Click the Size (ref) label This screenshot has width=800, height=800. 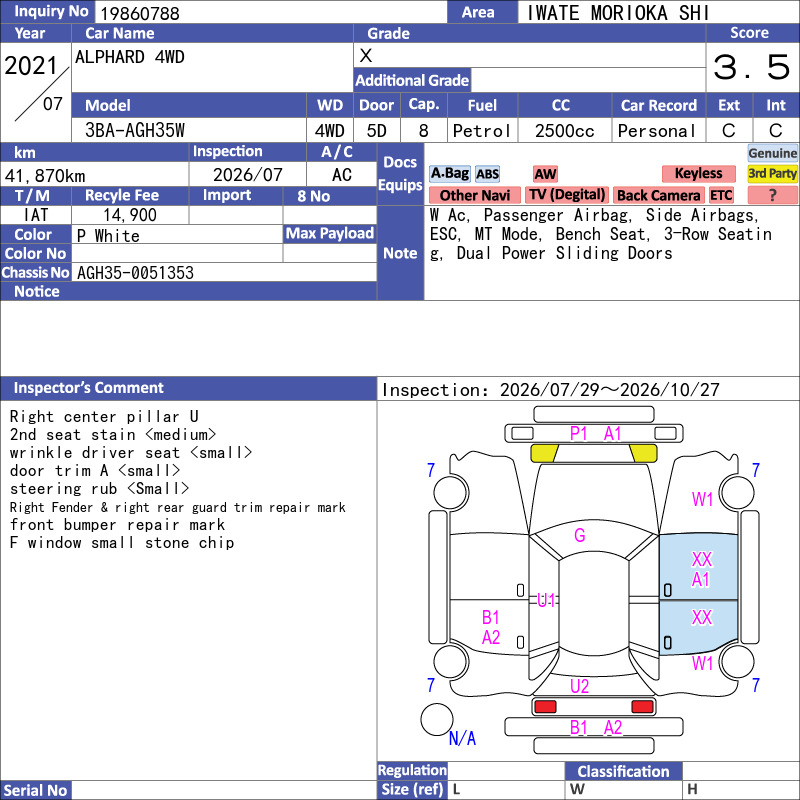pyautogui.click(x=412, y=789)
